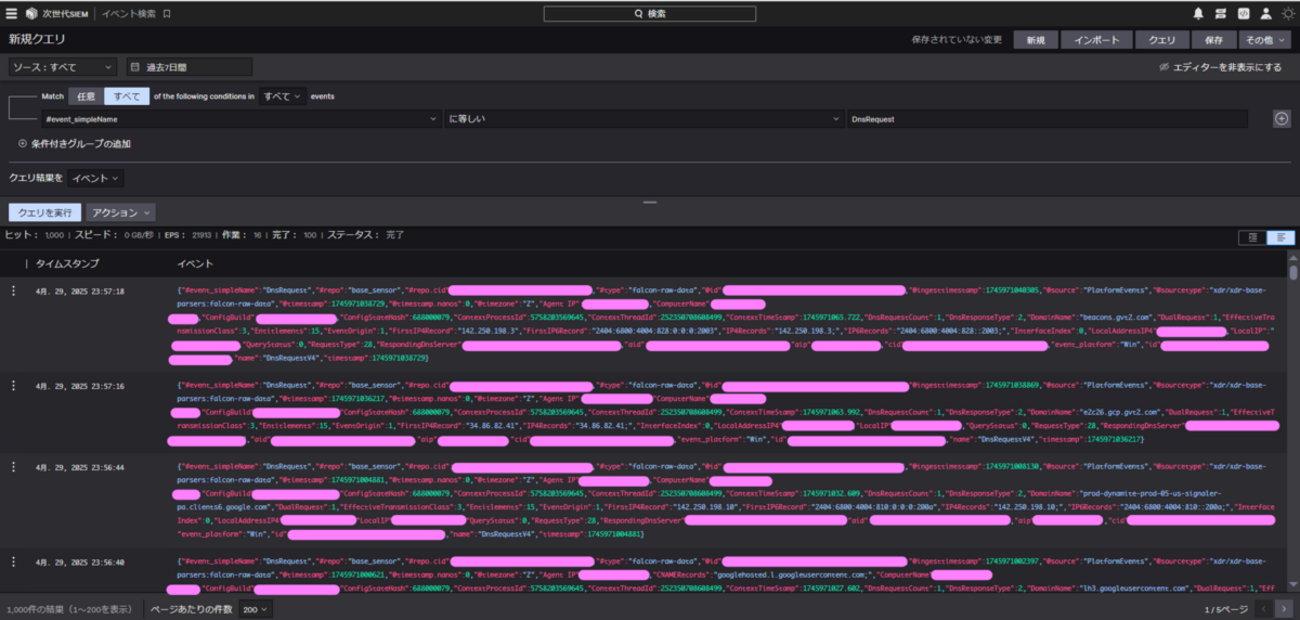Open the user account profile icon
The height and width of the screenshot is (620, 1300).
(1265, 14)
